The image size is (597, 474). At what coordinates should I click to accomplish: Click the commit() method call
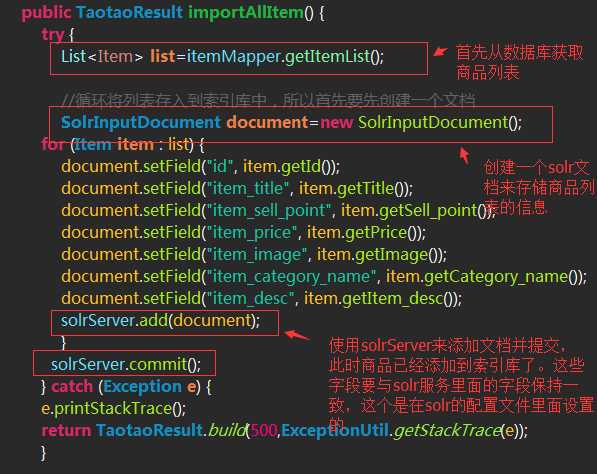click(164, 365)
